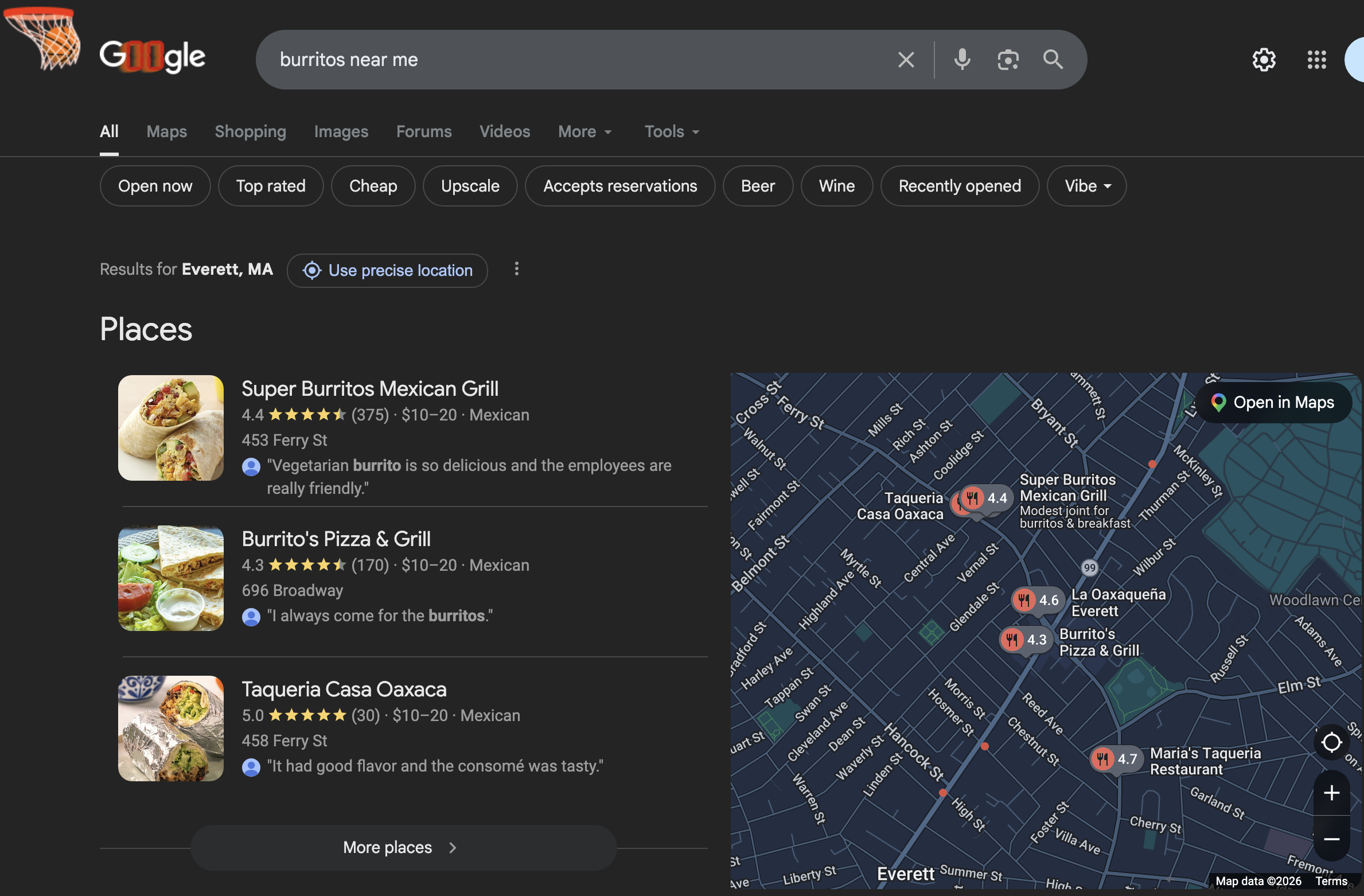Open the three-dot menu next to location
1364x896 pixels.
(516, 270)
